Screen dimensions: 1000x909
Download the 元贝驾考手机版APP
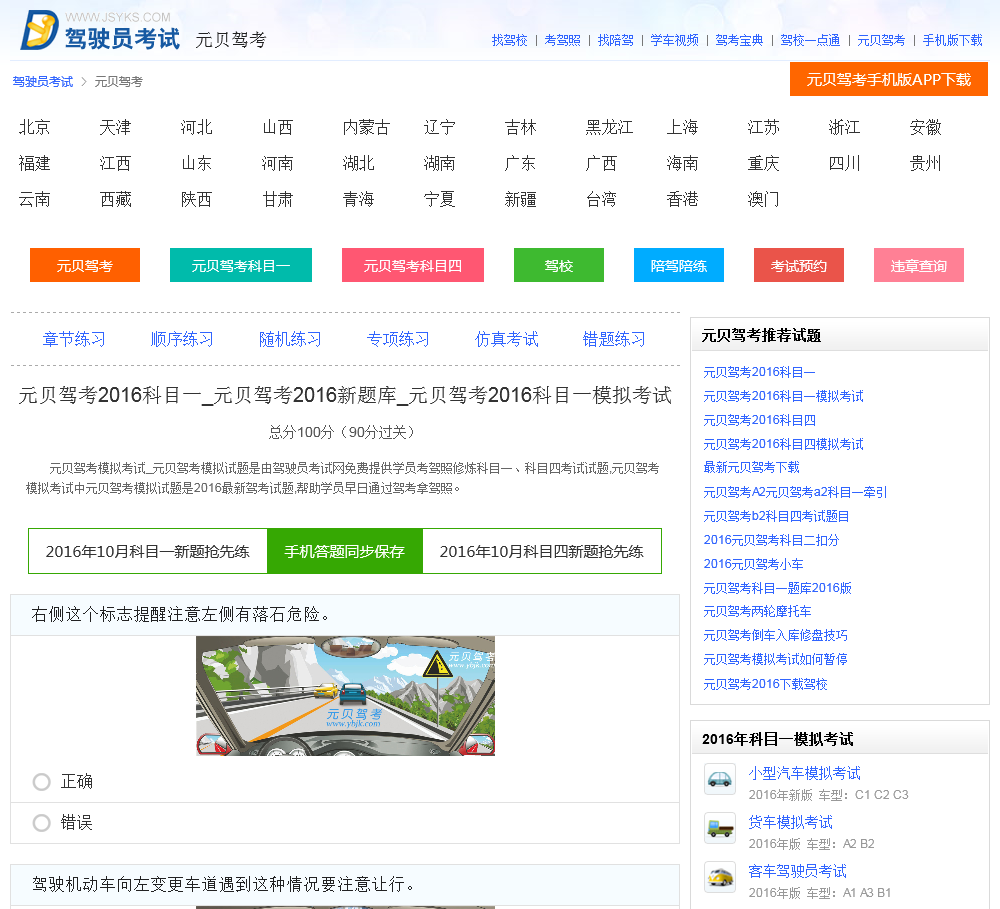[x=888, y=79]
